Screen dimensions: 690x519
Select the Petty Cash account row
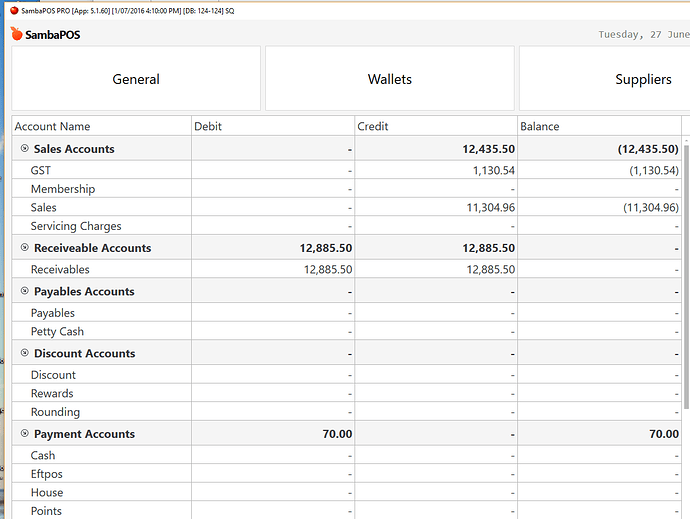pyautogui.click(x=346, y=331)
